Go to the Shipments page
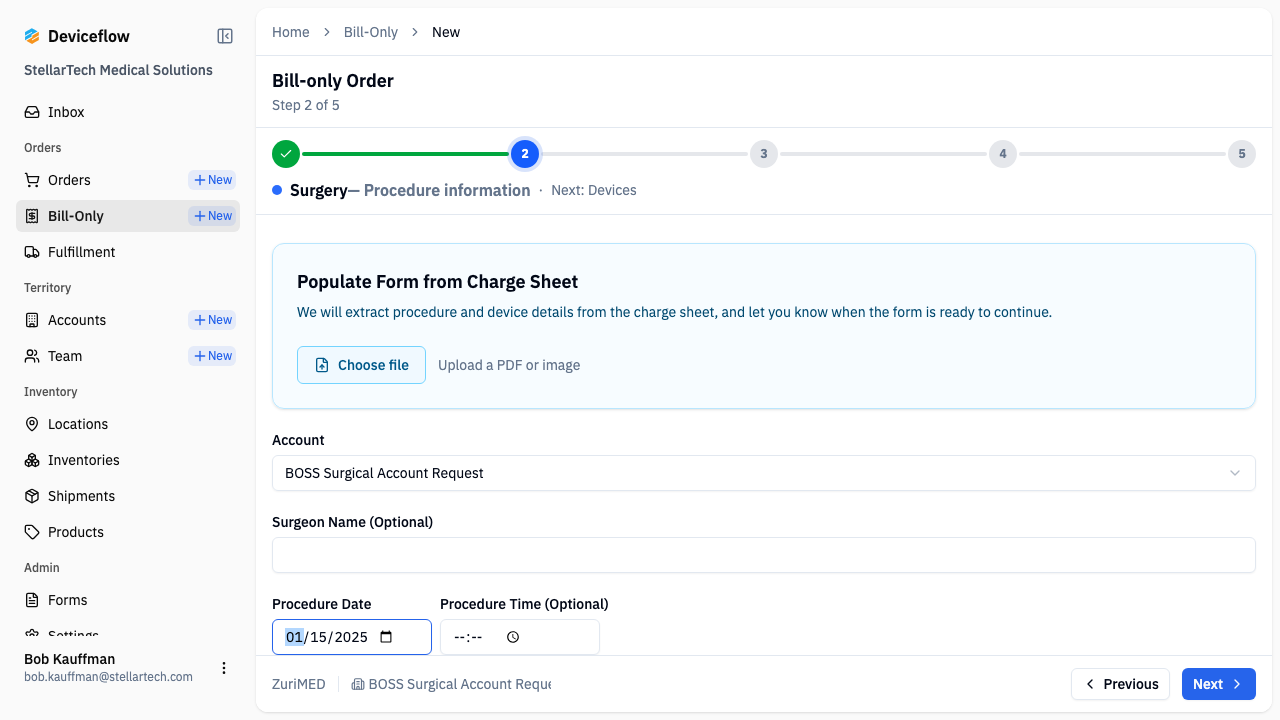The image size is (1280, 720). [128, 496]
